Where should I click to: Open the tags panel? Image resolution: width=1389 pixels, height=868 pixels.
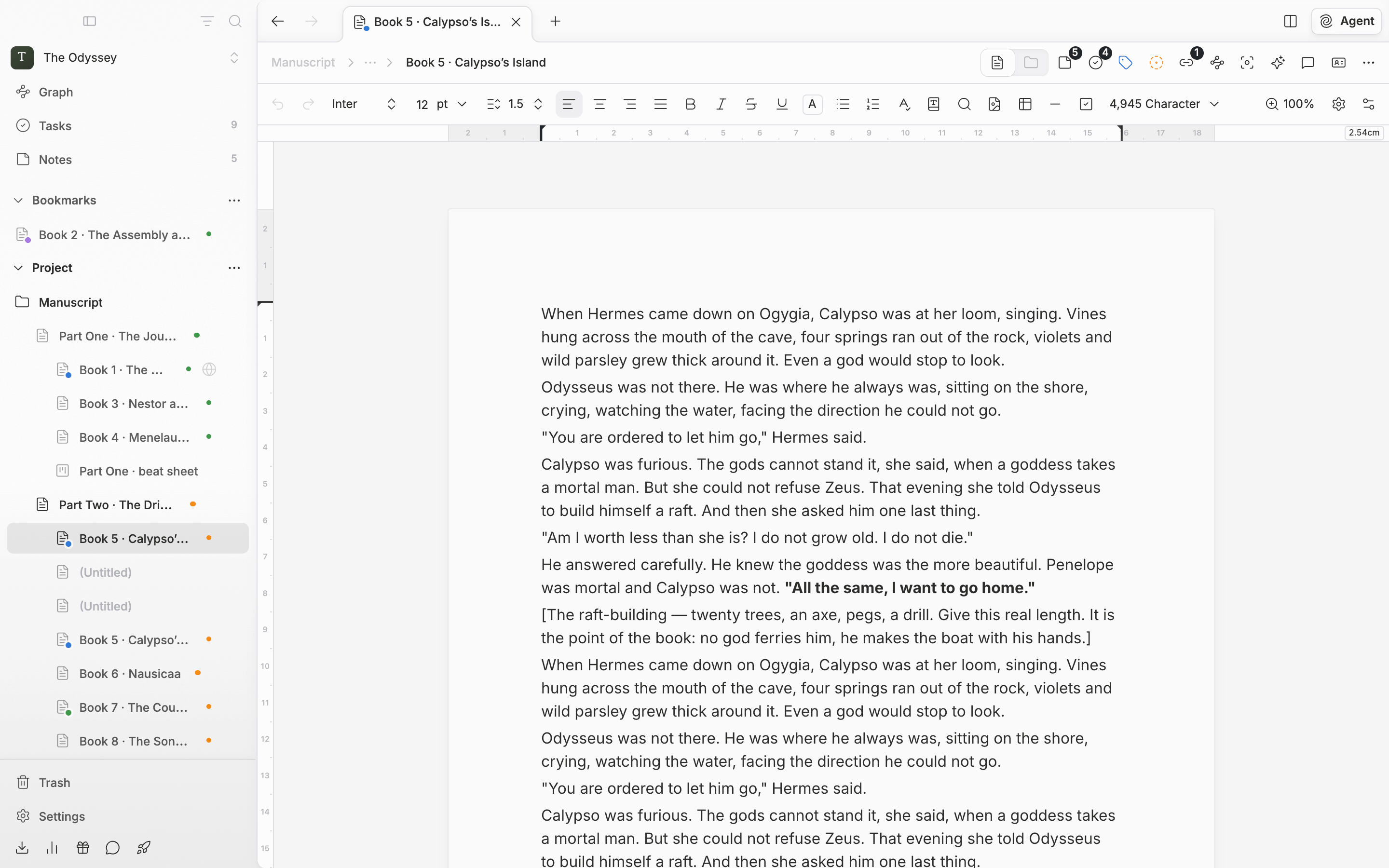(1126, 63)
